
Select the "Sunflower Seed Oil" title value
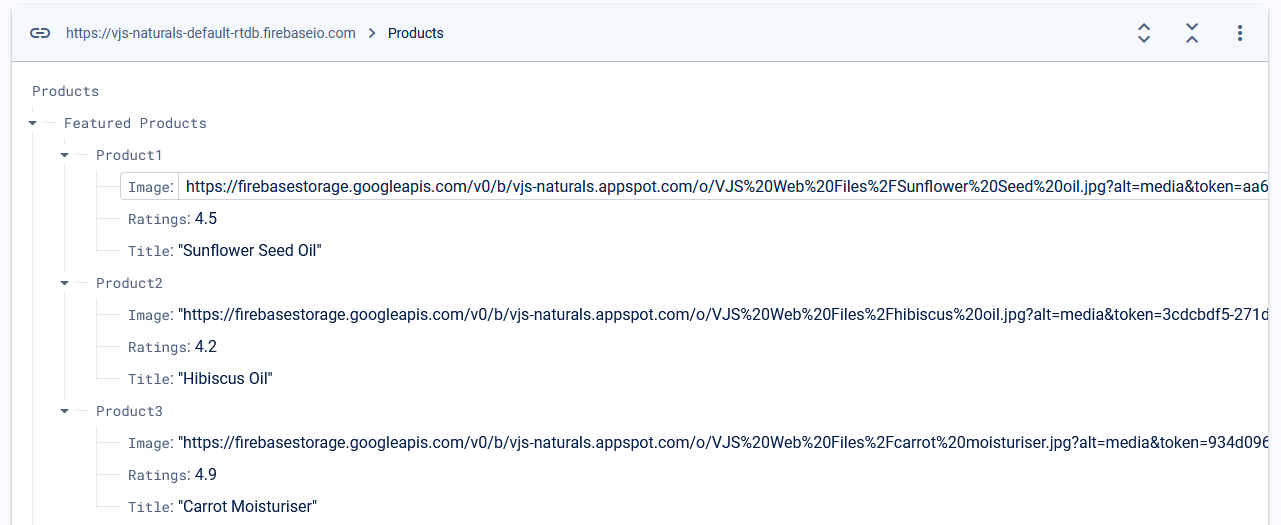[251, 251]
